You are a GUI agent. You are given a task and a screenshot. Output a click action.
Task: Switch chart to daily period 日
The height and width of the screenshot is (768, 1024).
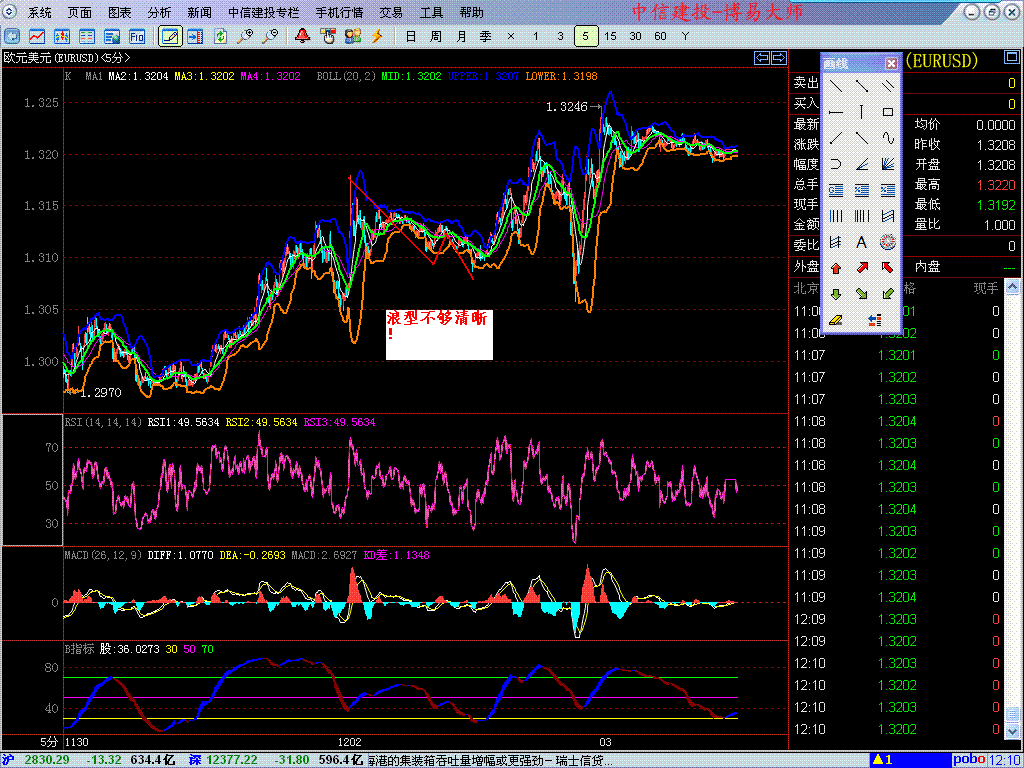point(411,36)
